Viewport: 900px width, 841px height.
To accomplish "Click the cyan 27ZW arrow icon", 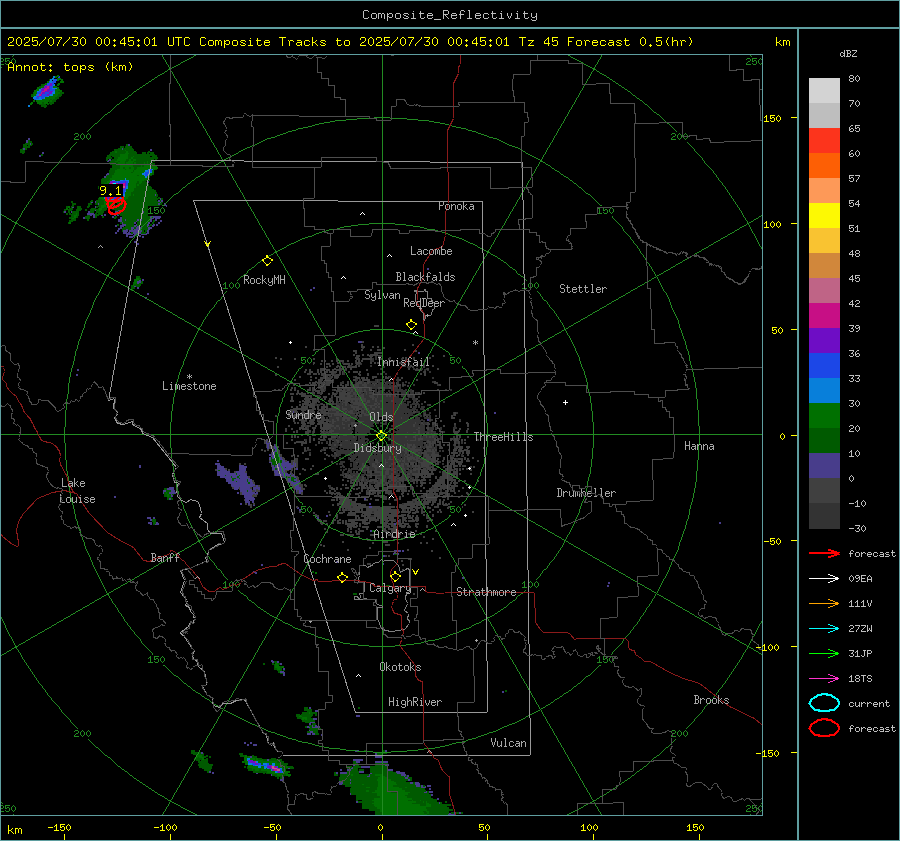I will click(824, 629).
